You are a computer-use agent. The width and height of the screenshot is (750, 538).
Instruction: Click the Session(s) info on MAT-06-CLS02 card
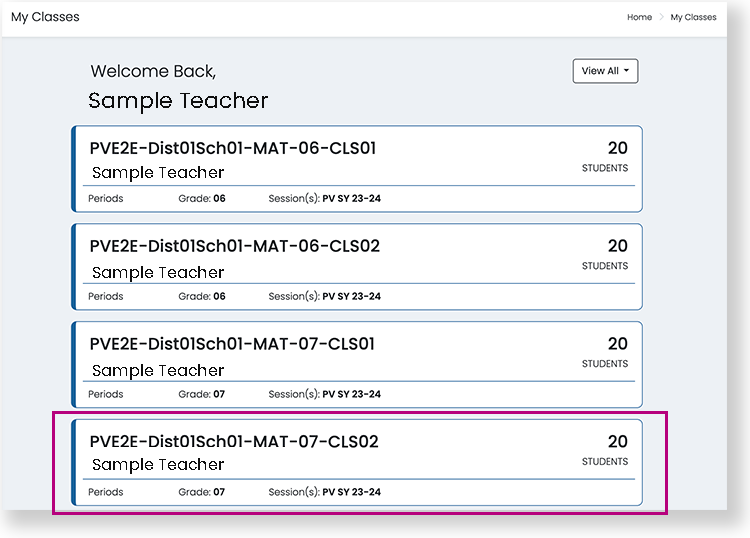click(x=324, y=296)
